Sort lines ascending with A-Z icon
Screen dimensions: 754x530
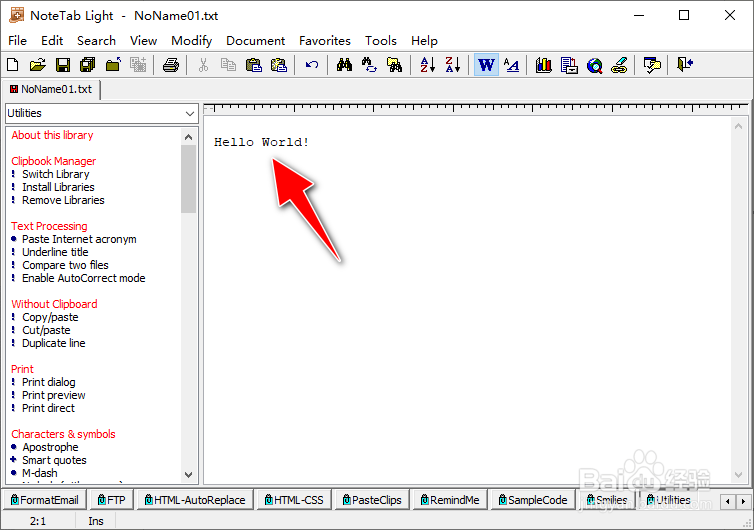click(x=427, y=64)
